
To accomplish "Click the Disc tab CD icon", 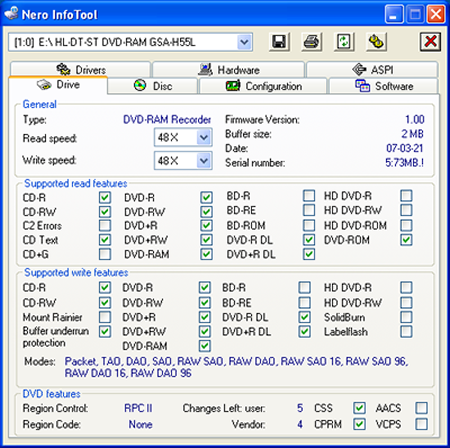I will (140, 86).
